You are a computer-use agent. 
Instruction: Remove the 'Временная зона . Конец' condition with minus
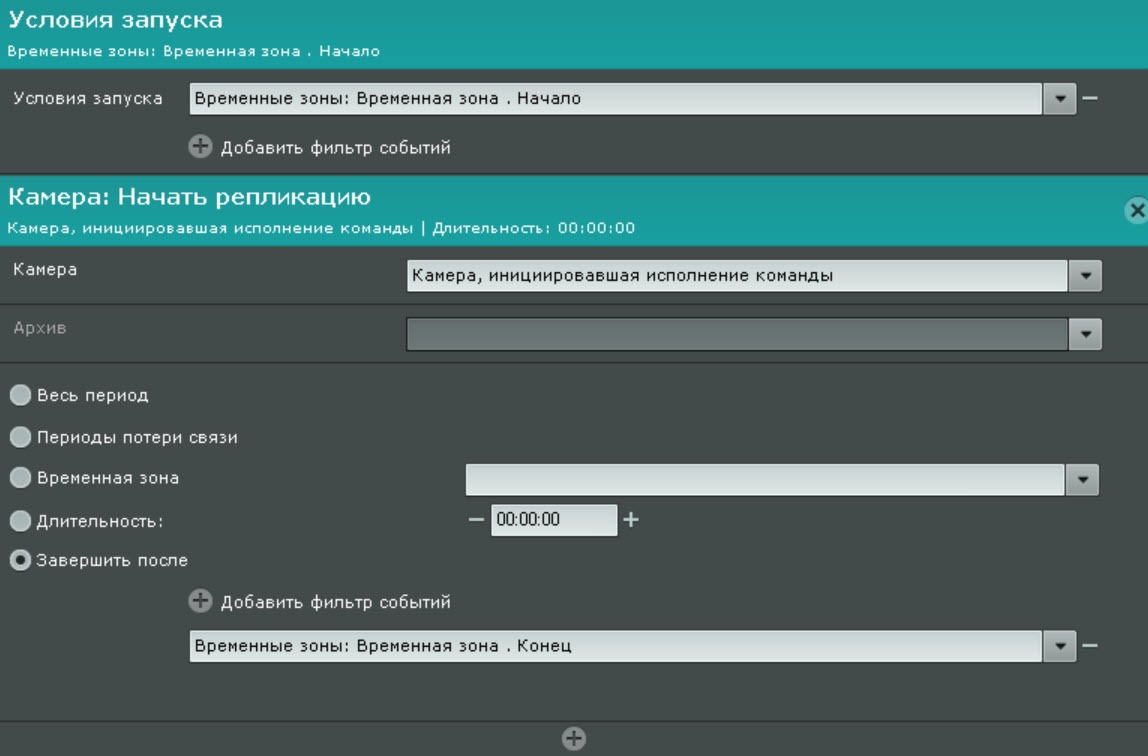[1090, 646]
